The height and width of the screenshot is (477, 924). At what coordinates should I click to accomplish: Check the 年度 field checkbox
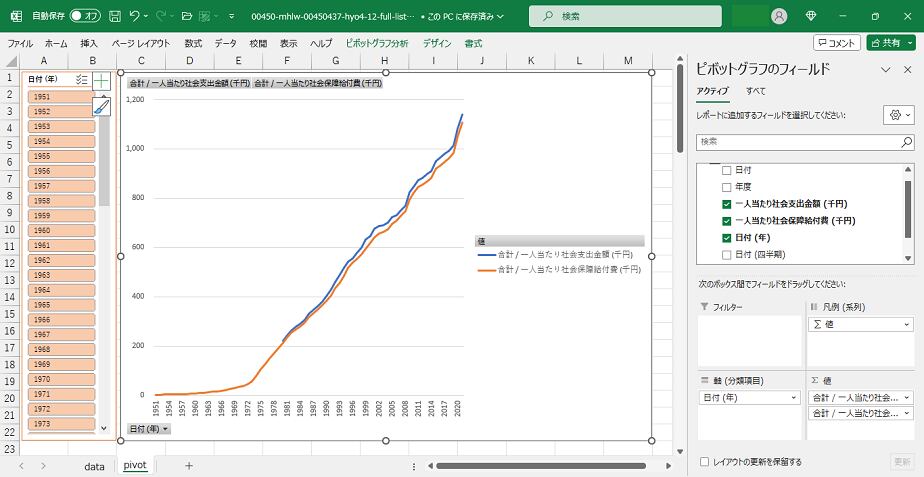click(727, 187)
